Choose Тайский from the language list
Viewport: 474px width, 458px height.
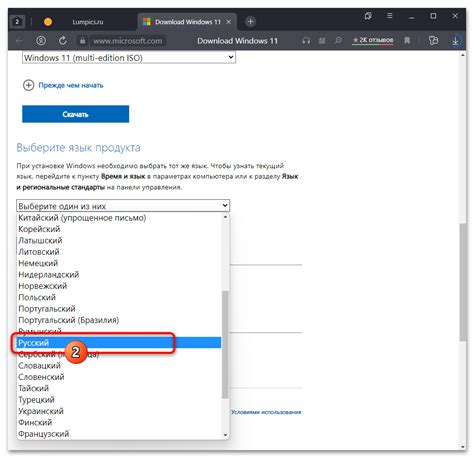[119, 388]
